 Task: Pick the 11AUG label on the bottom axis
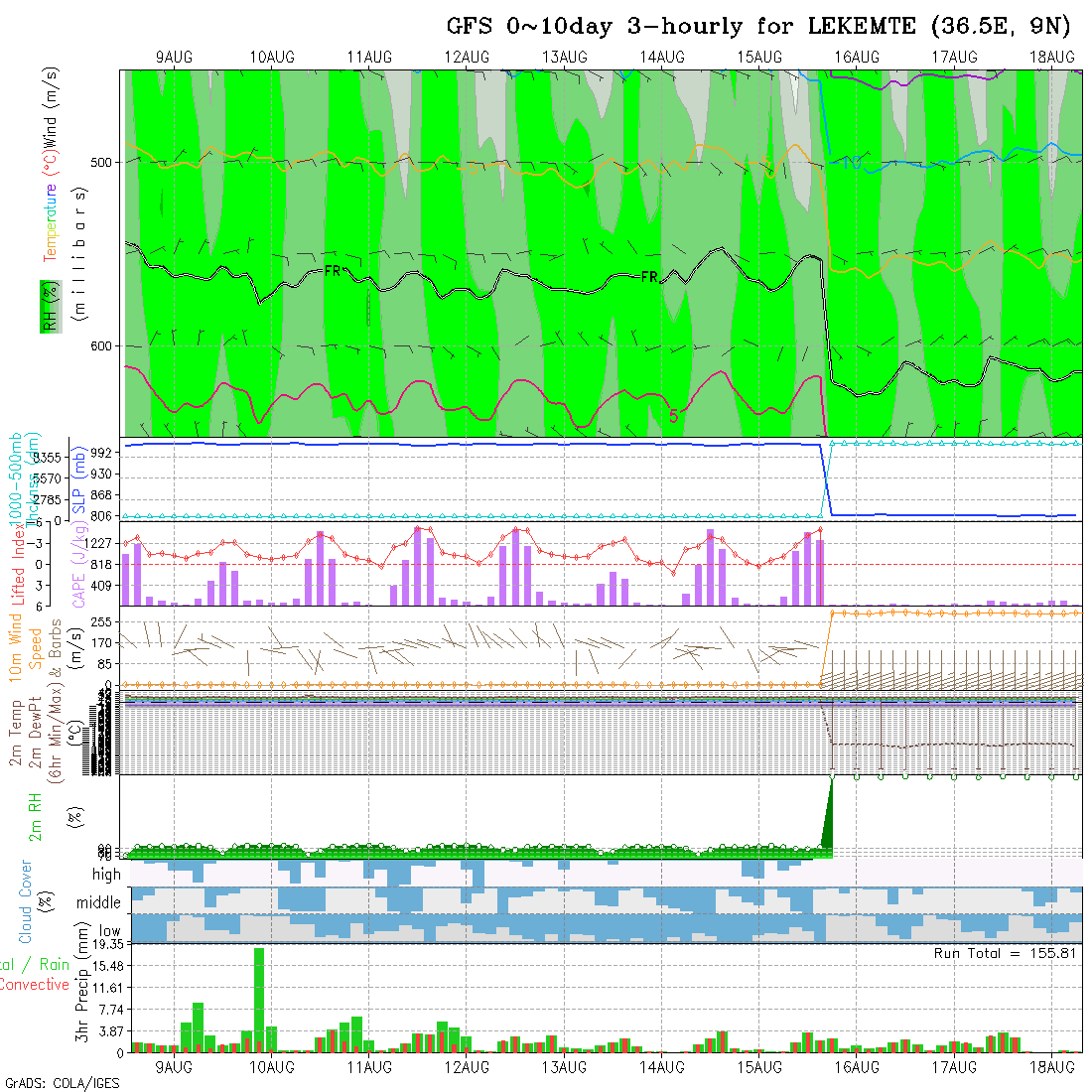(369, 1067)
